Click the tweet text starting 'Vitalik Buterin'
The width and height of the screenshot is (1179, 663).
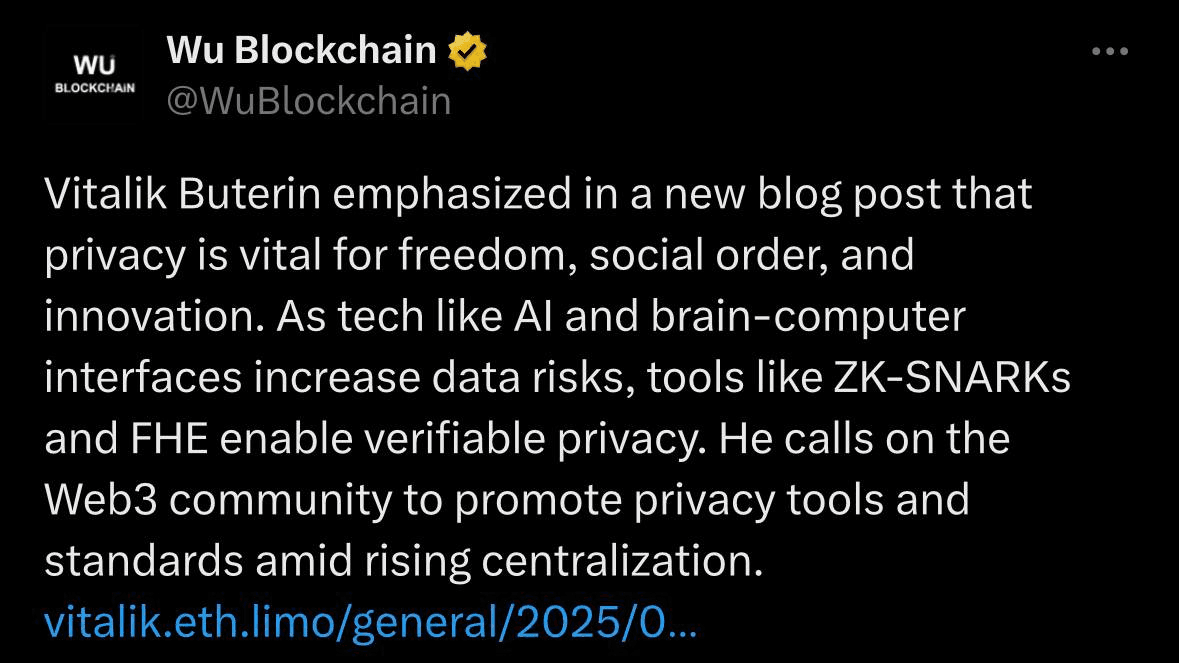coord(556,377)
